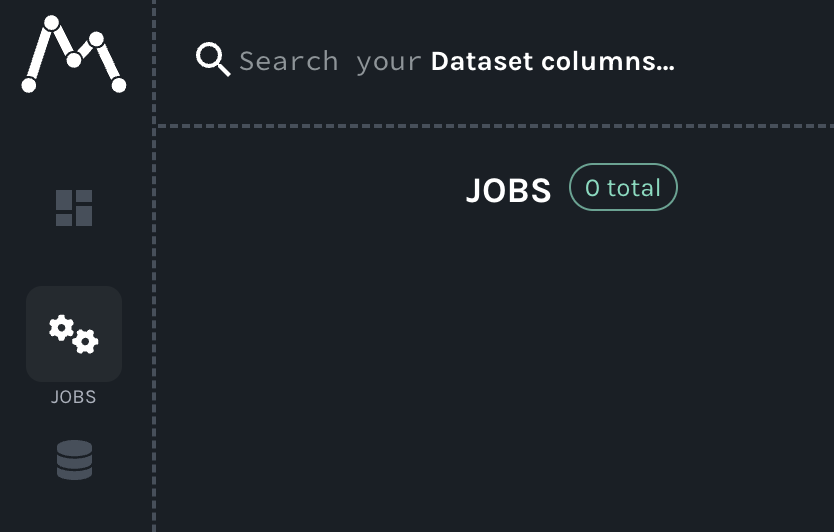
Task: Click the highlighted Jobs sidebar tile
Action: (x=74, y=333)
